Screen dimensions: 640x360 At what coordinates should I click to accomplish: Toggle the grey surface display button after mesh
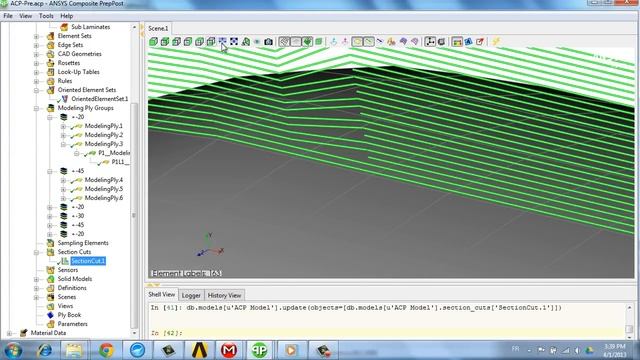tap(296, 41)
